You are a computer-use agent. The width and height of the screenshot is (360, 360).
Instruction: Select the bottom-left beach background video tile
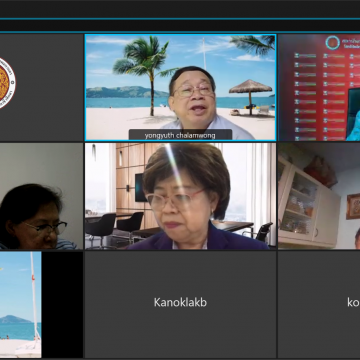[x=21, y=304]
